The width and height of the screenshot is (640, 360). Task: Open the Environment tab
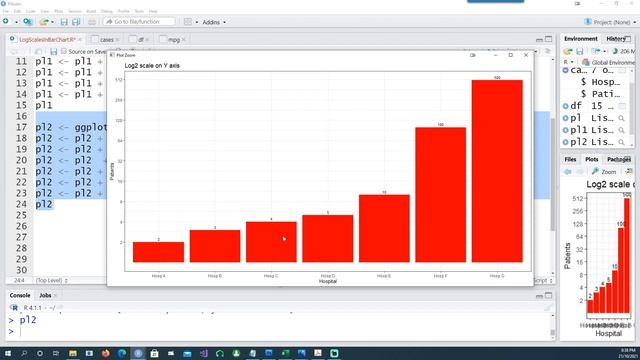(580, 39)
